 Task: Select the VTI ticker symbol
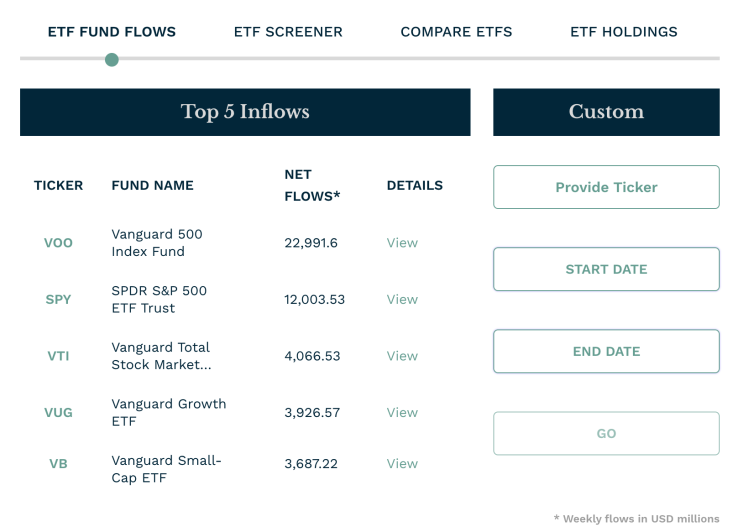tap(59, 356)
